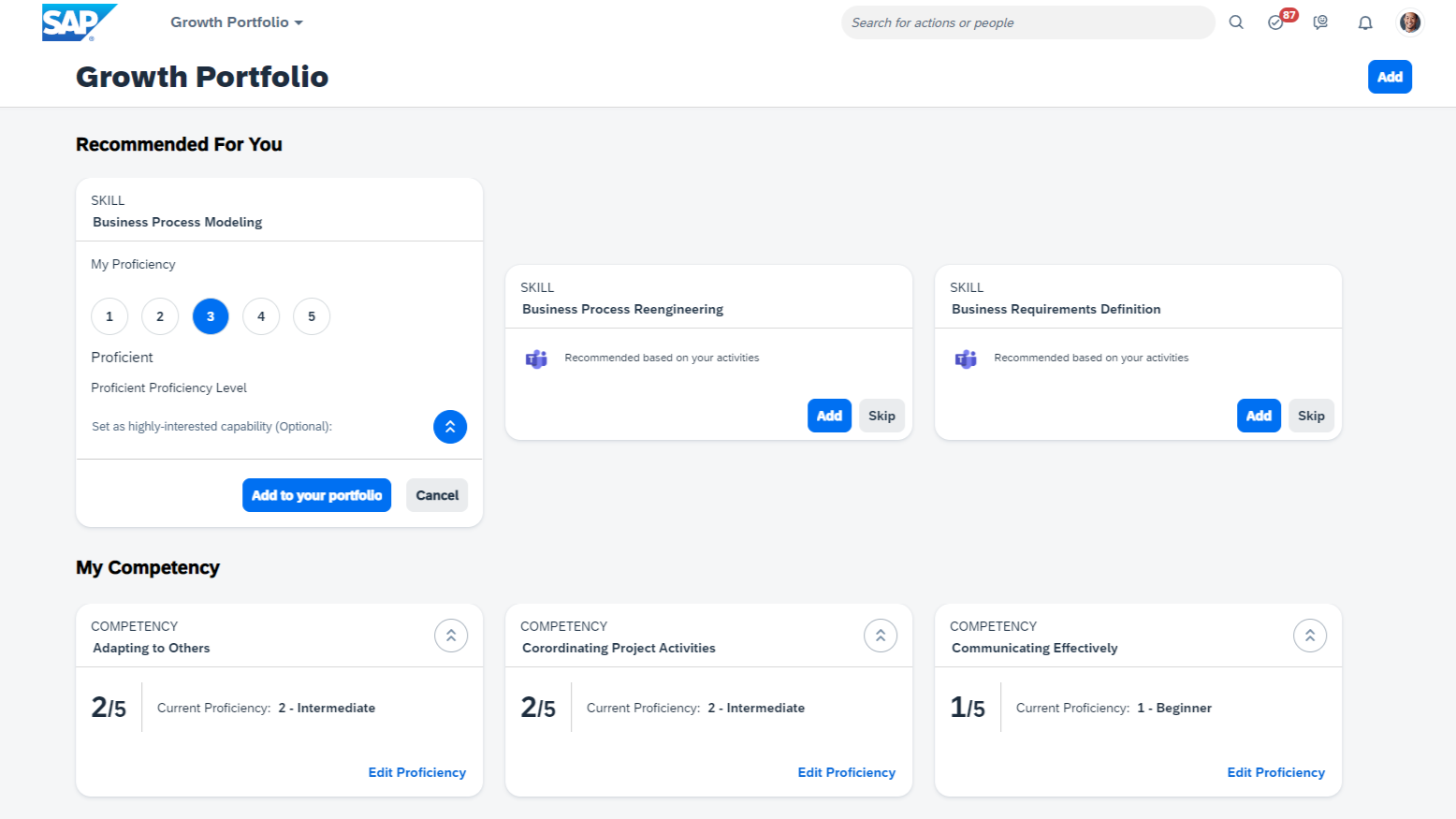Open the feedback chat icon in header
1456x819 pixels.
1320,22
